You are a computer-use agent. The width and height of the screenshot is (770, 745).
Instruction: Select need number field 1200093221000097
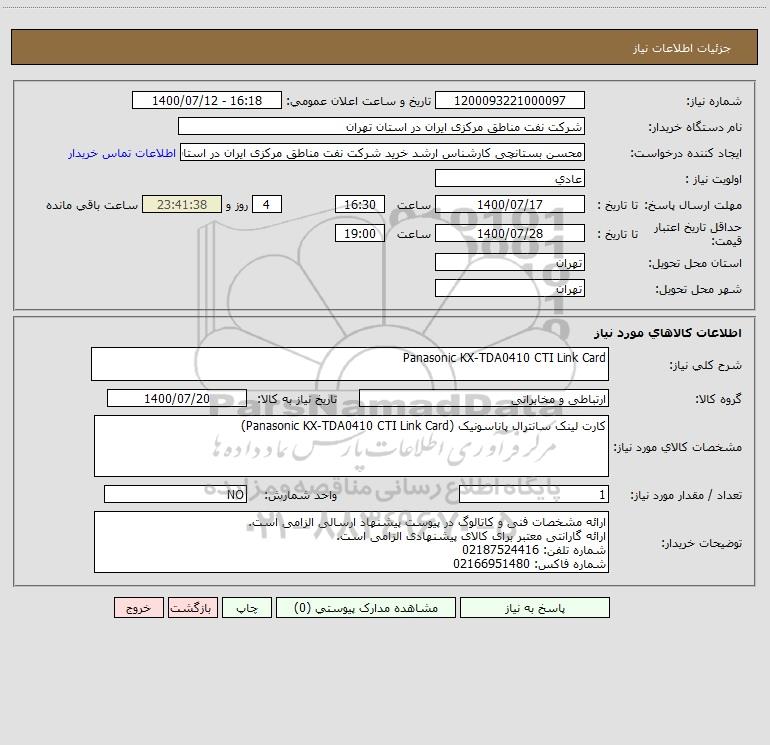click(510, 100)
